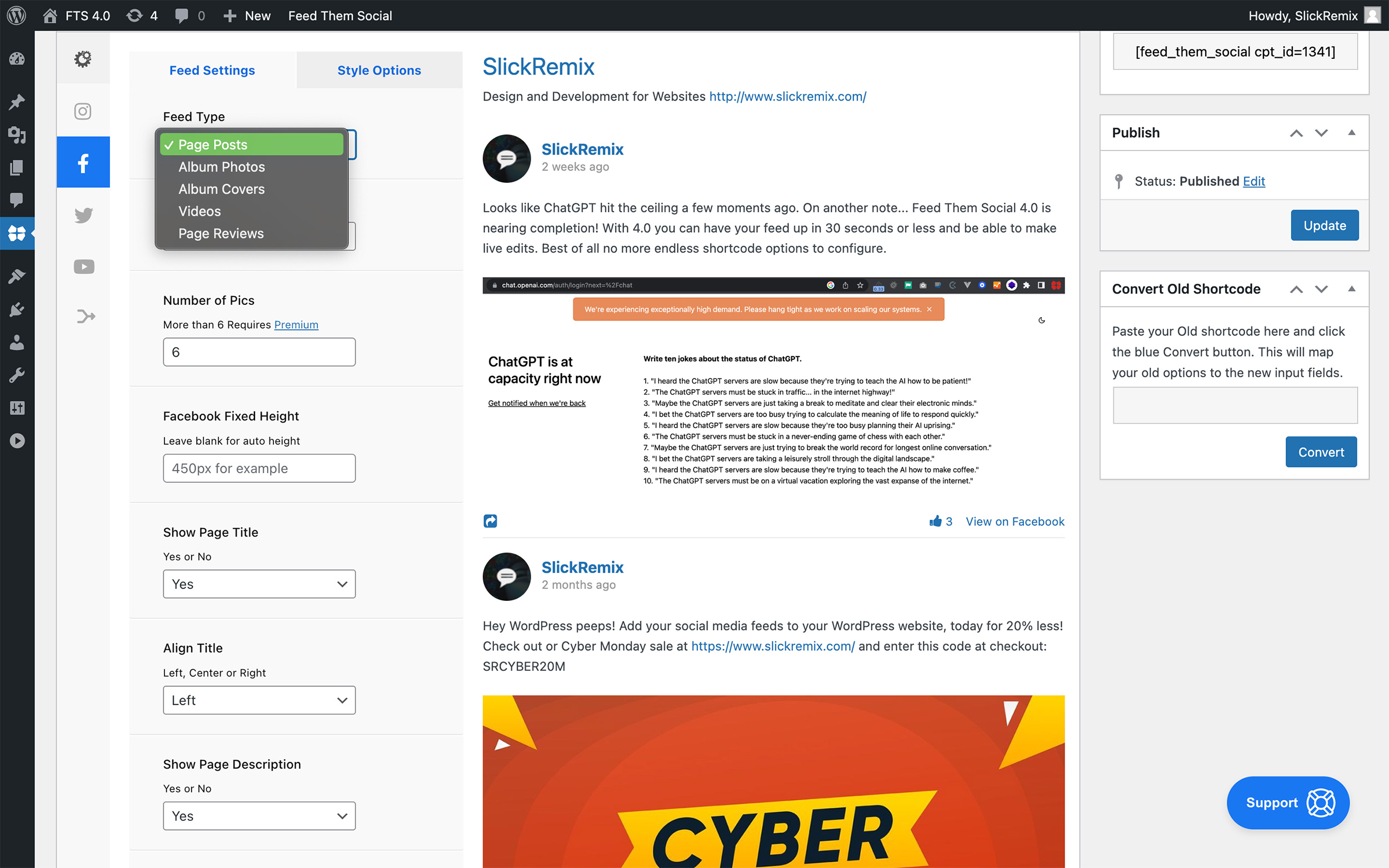Select the YouTube feed tab
The image size is (1389, 868).
tap(83, 267)
